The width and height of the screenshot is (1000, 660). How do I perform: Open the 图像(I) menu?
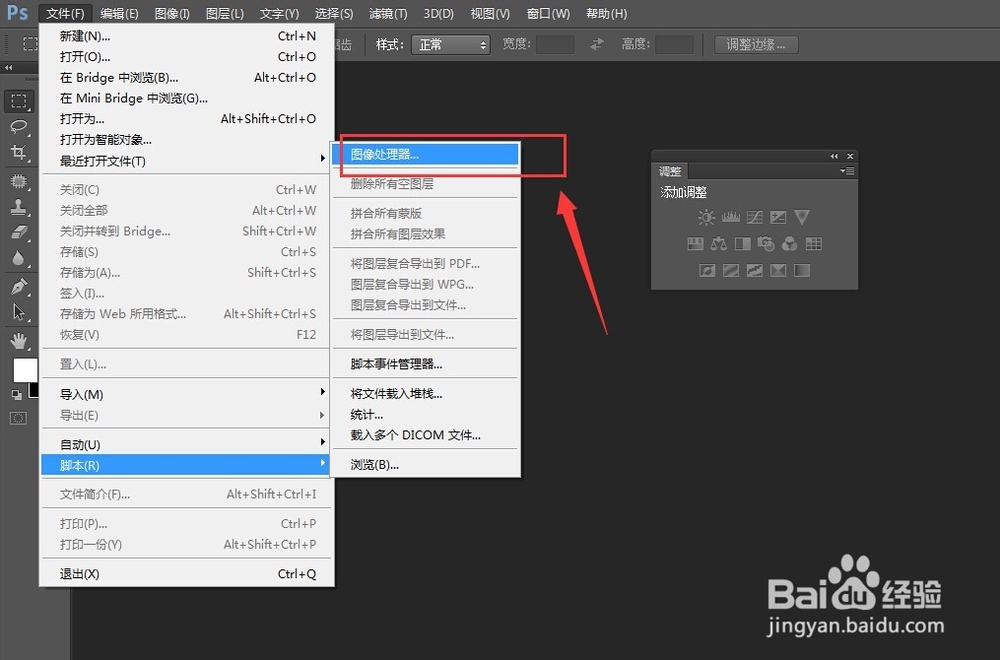pyautogui.click(x=172, y=13)
